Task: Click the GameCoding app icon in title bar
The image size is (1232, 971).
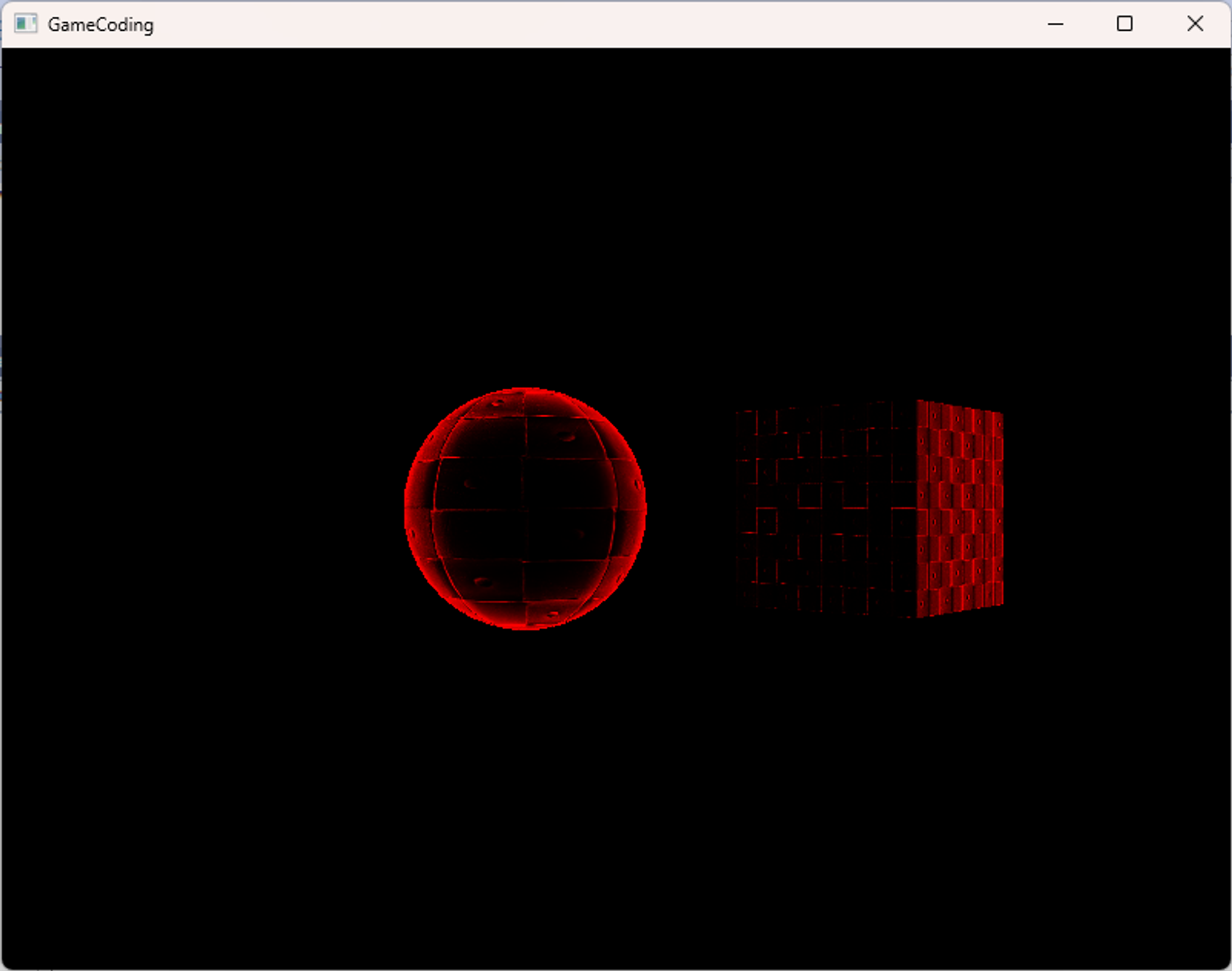Action: point(25,24)
